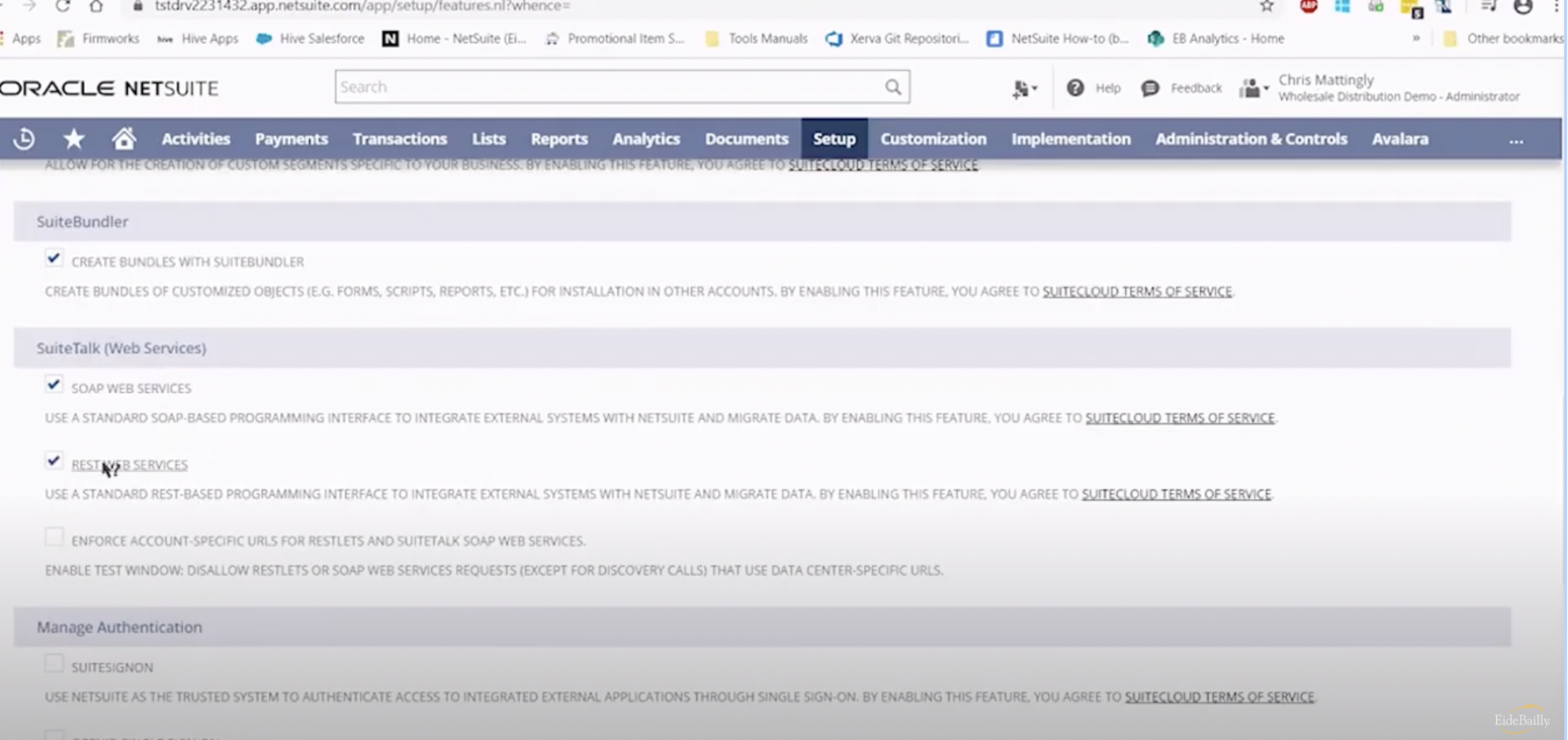
Task: Open the Firmworks bookmark
Action: pyautogui.click(x=99, y=38)
